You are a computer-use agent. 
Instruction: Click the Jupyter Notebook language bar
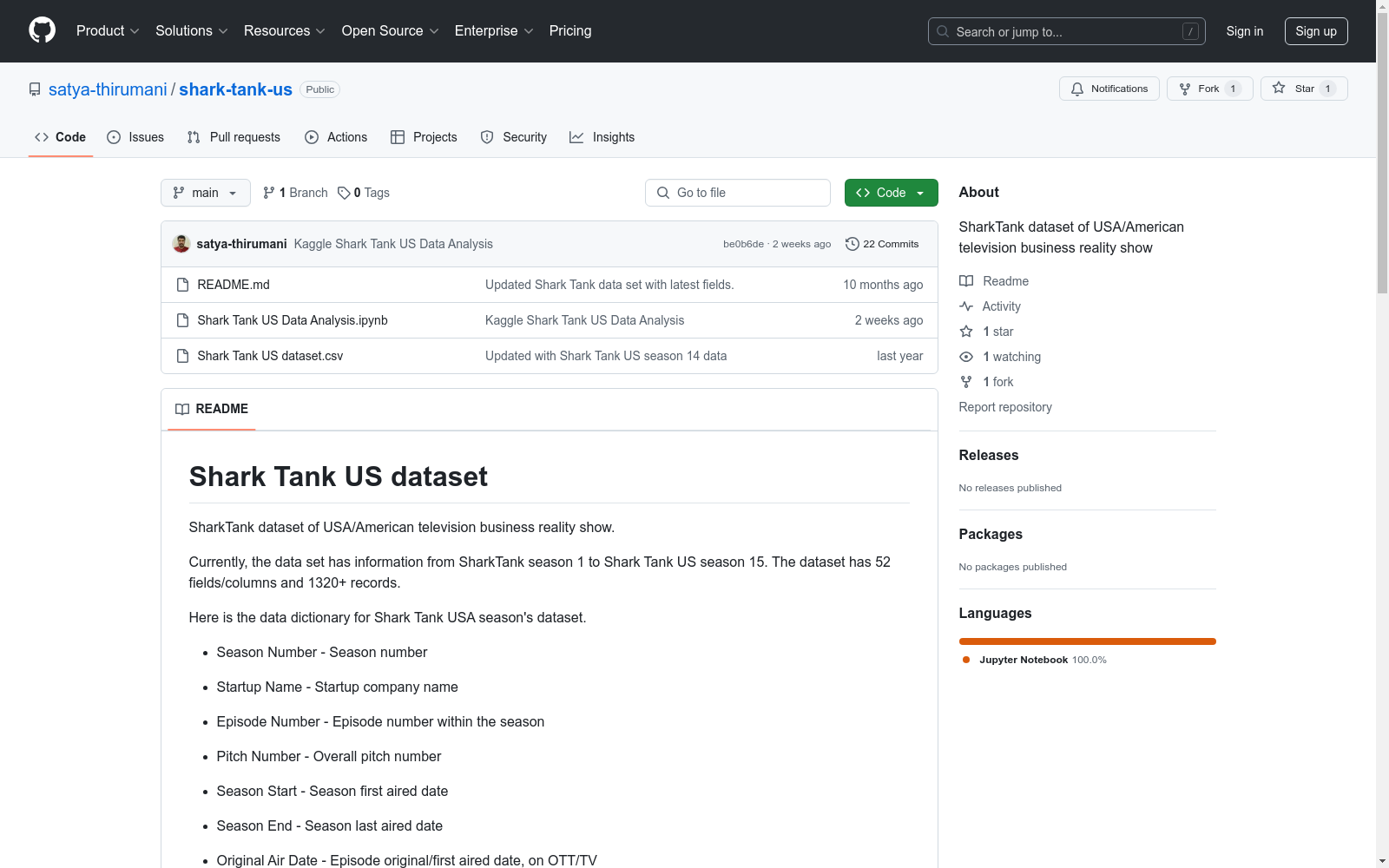[1088, 641]
